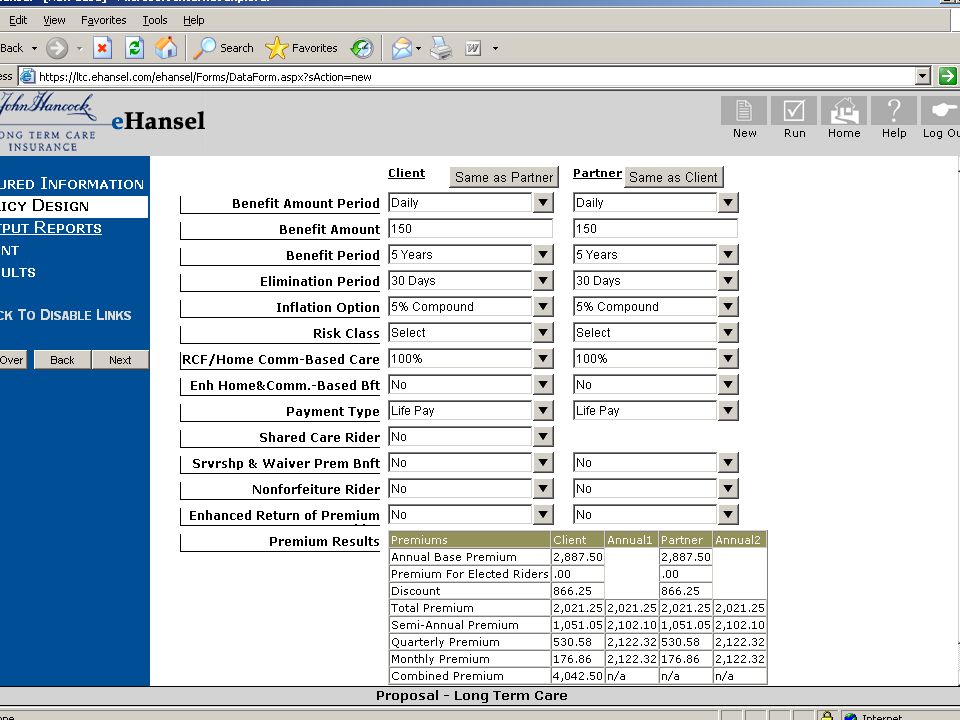Open the Help menu in the menu bar

[193, 20]
